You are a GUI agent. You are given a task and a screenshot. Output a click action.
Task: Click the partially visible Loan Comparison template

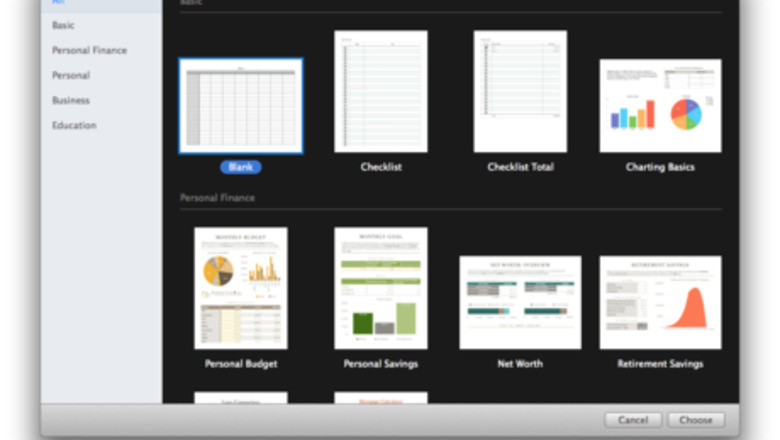[x=240, y=397]
